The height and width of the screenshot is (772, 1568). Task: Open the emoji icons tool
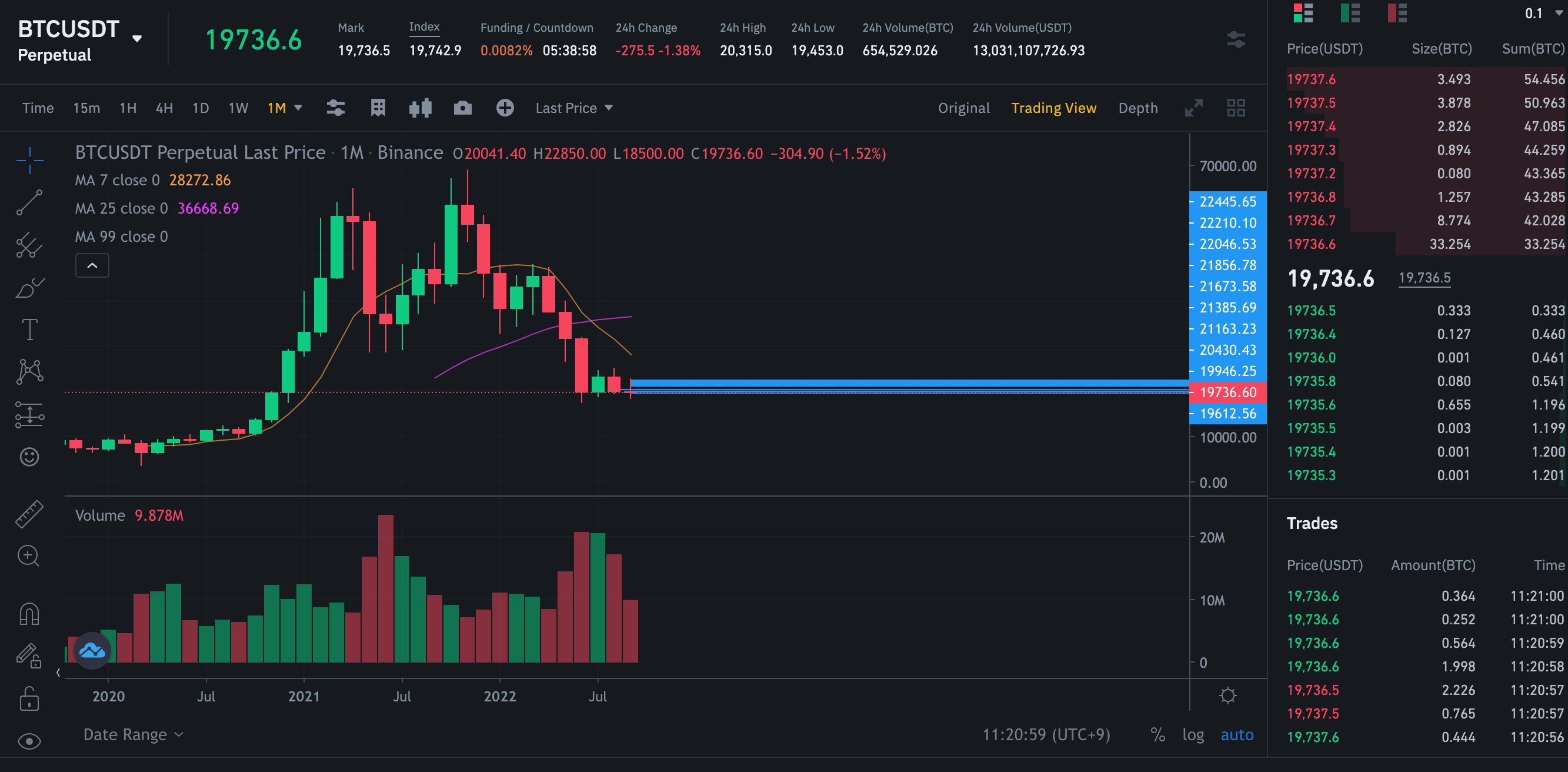click(29, 457)
